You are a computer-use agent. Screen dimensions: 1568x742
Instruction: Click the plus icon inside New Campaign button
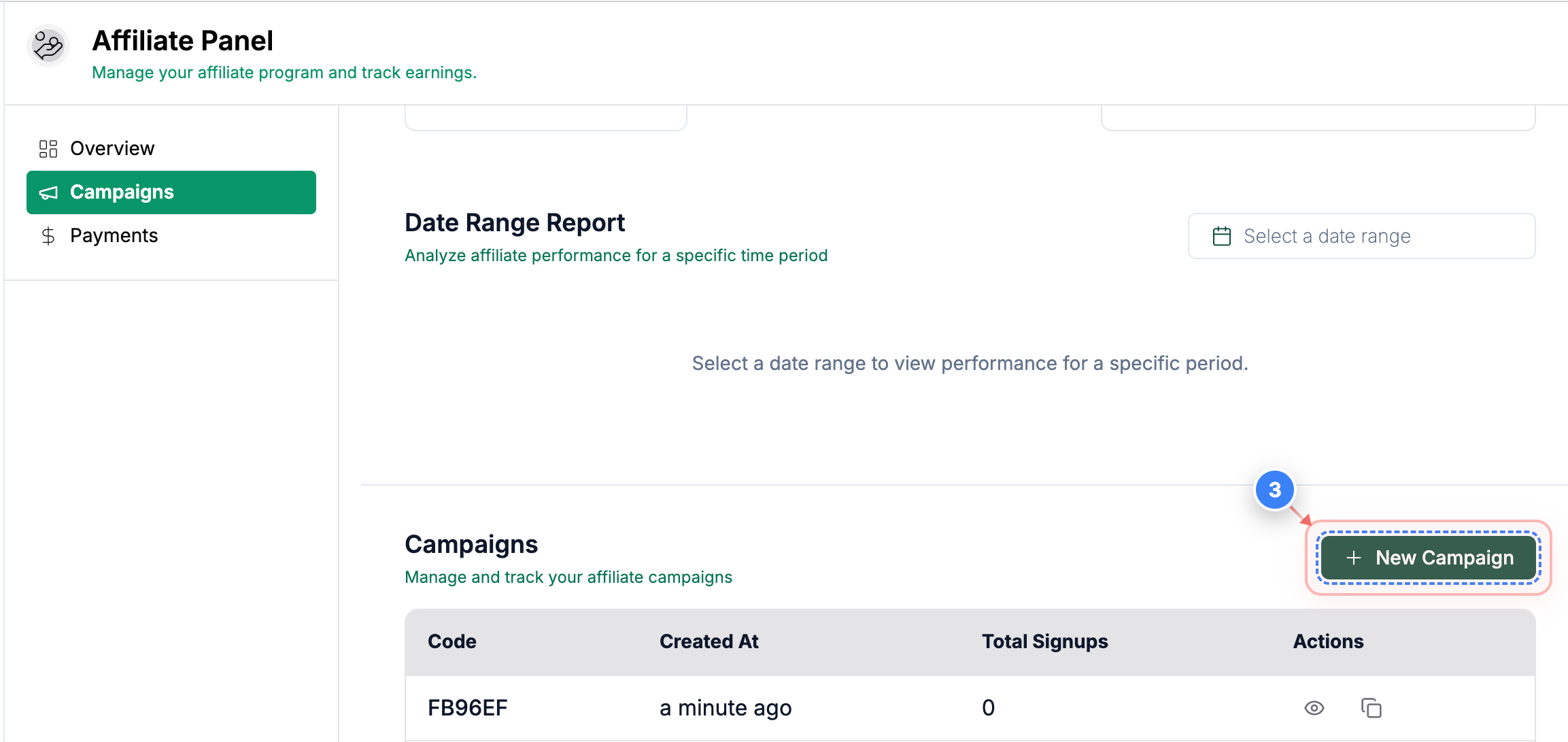point(1354,558)
